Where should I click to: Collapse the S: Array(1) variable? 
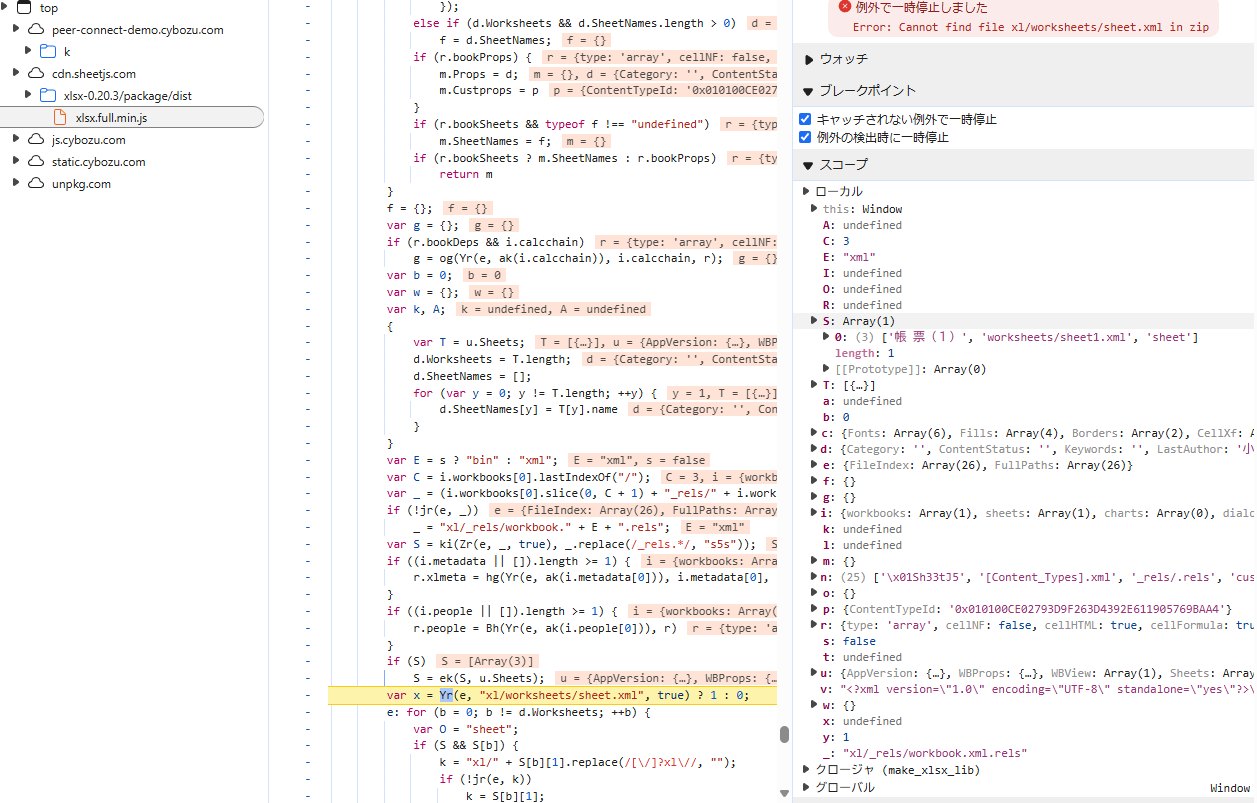815,321
